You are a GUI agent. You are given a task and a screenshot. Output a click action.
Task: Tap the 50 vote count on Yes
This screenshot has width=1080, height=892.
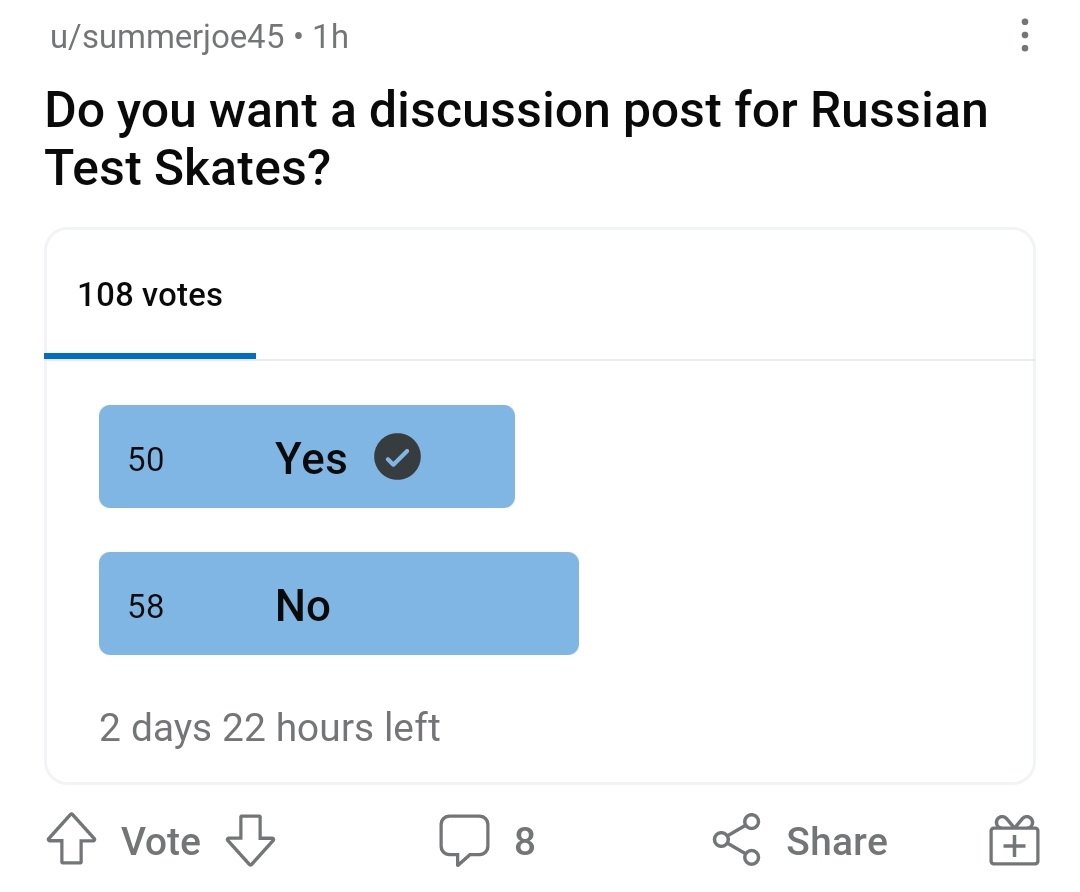[146, 459]
